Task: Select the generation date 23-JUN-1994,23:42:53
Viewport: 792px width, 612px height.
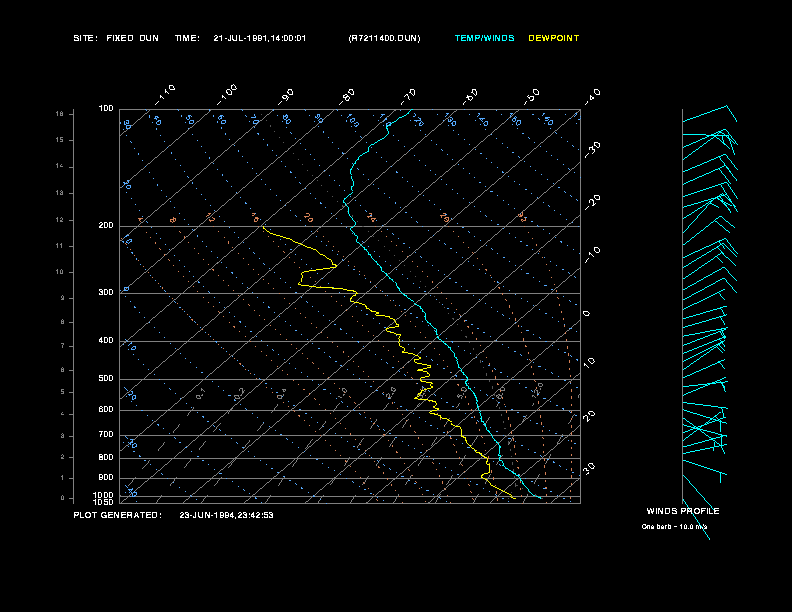Action: tap(226, 515)
